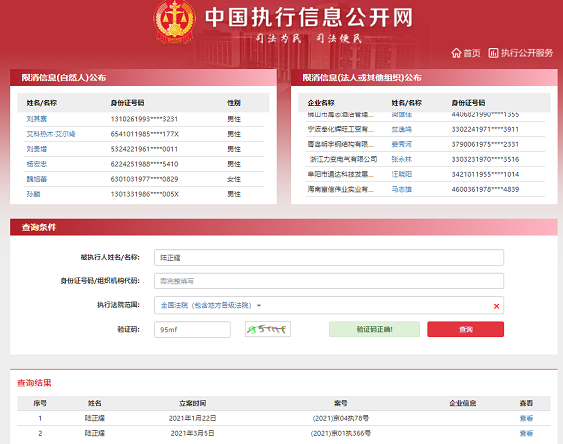This screenshot has width=563, height=444.
Task: Click 限消信息(自然人)公布 panel header
Action: click(x=64, y=78)
